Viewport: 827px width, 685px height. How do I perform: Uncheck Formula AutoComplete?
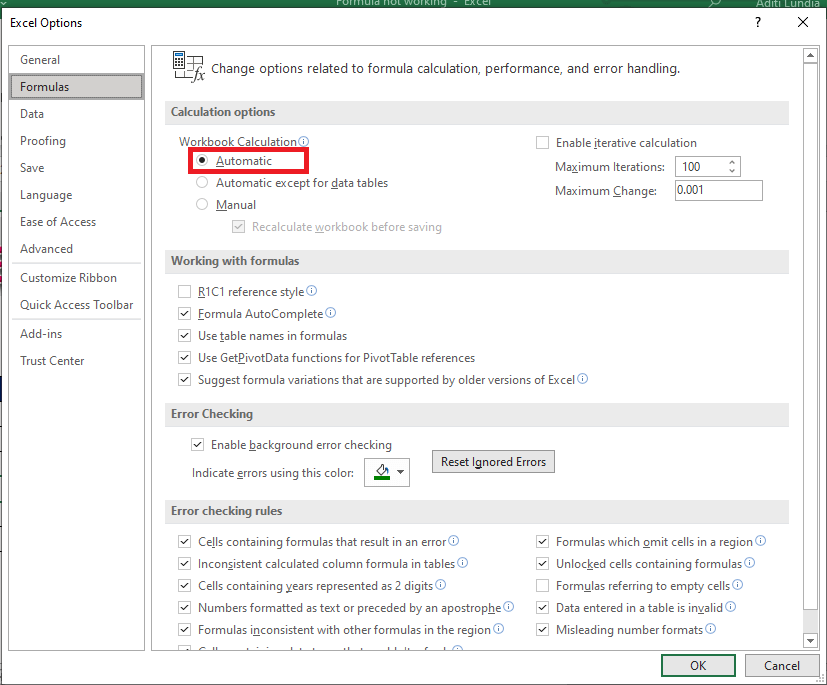click(x=185, y=314)
